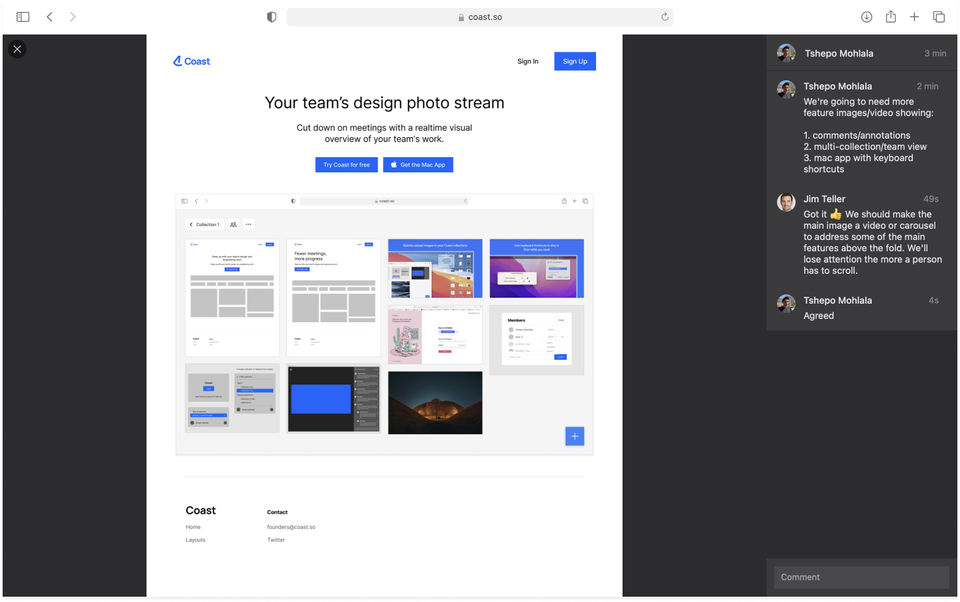Click the 49s timestamp on Jim Teller's comment
The image size is (960, 602).
coord(931,199)
